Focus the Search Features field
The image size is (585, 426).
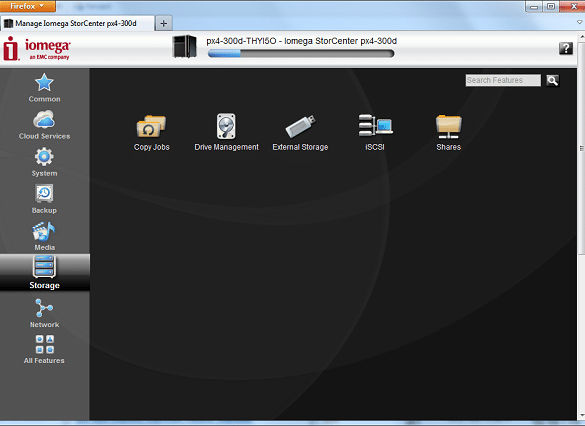point(503,80)
